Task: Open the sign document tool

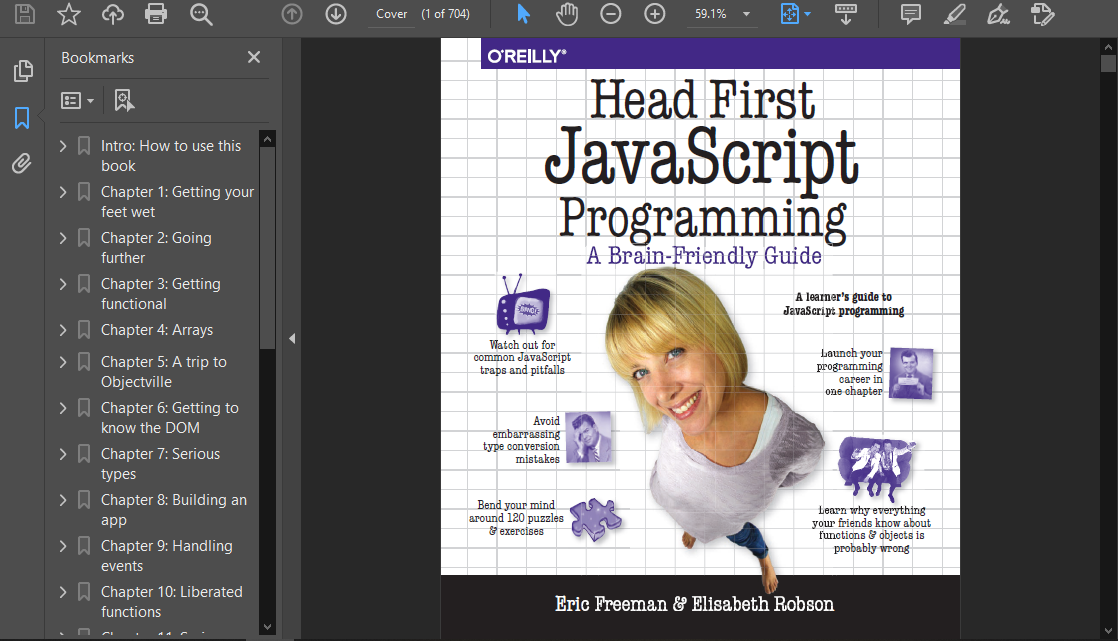Action: (998, 14)
